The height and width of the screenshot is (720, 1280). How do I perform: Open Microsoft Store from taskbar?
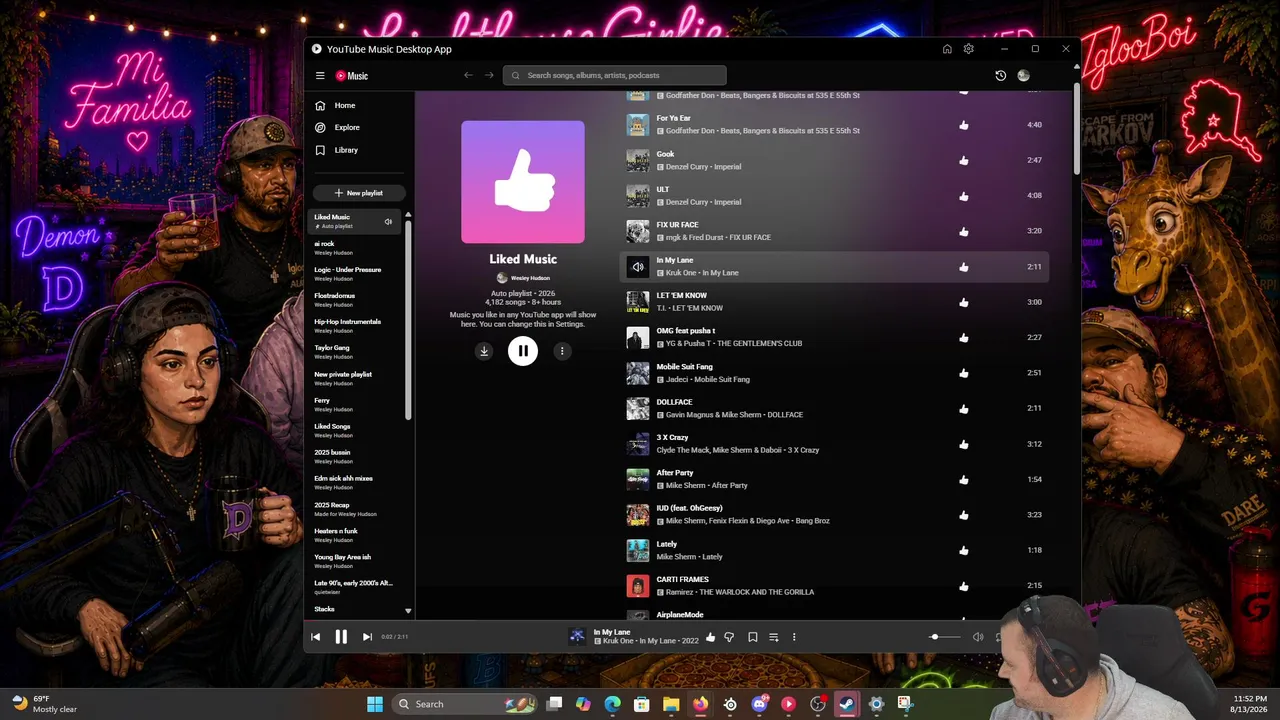pos(642,704)
